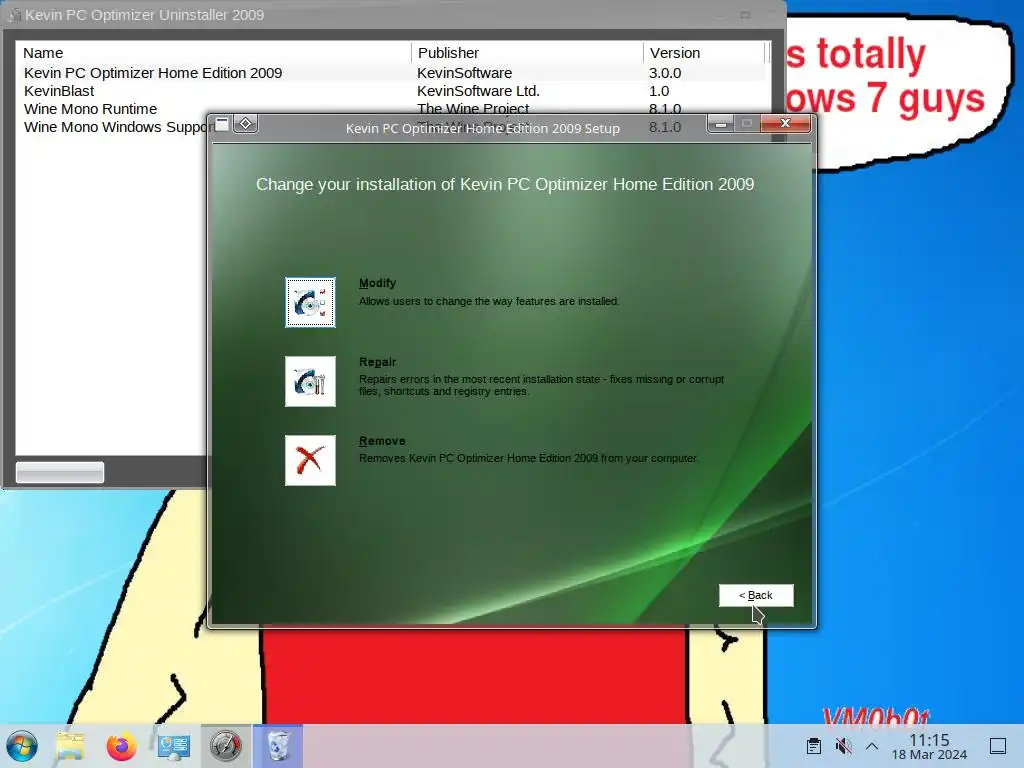The image size is (1024, 768).
Task: Close the Setup dialog window
Action: (x=785, y=123)
